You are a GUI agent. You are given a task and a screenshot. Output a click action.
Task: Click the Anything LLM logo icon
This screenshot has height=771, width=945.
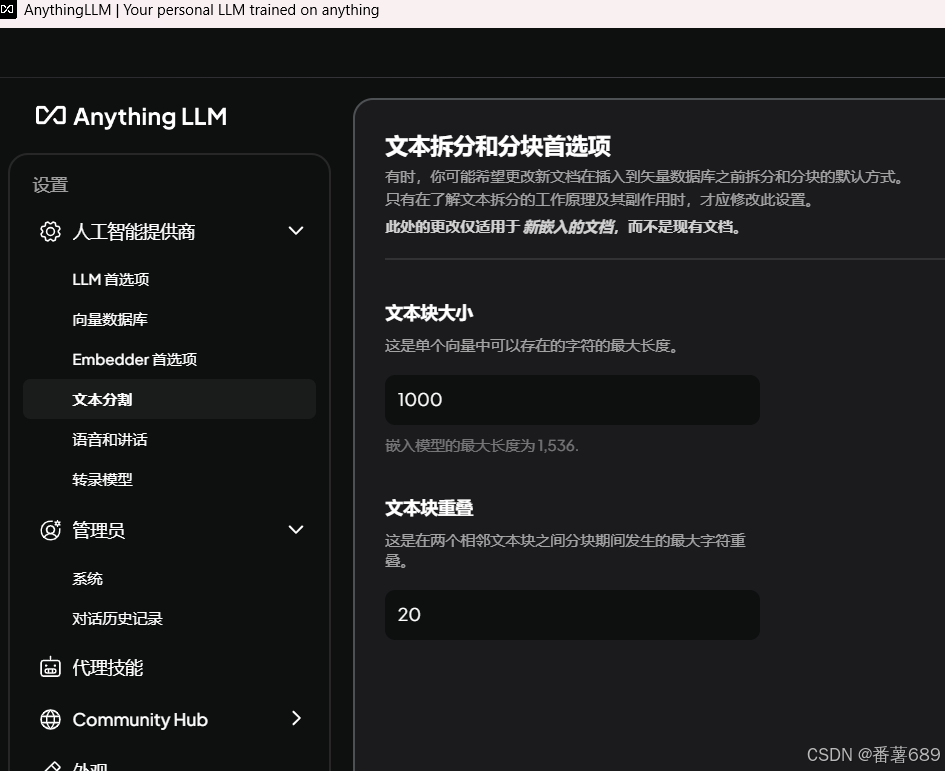[51, 115]
